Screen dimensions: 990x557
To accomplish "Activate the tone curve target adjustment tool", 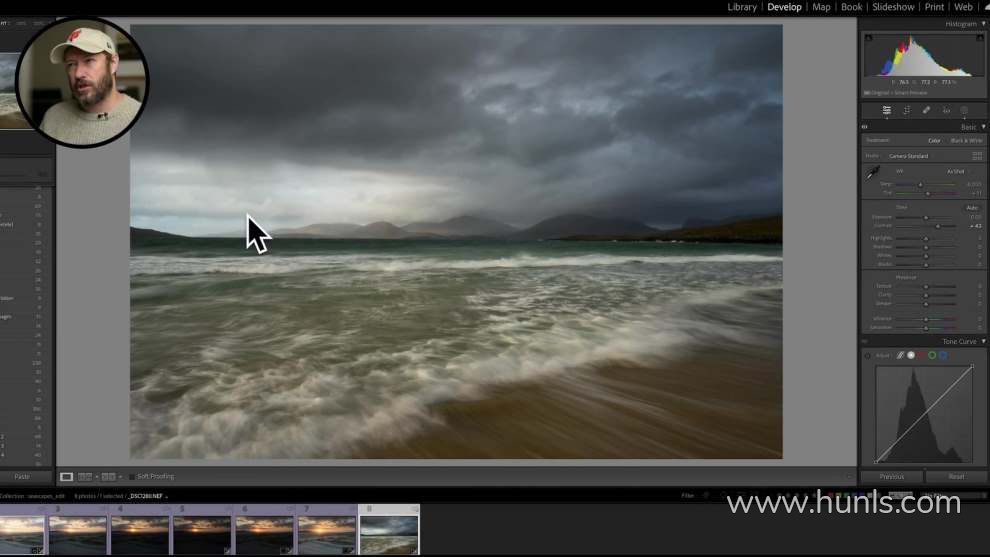I will coord(868,356).
